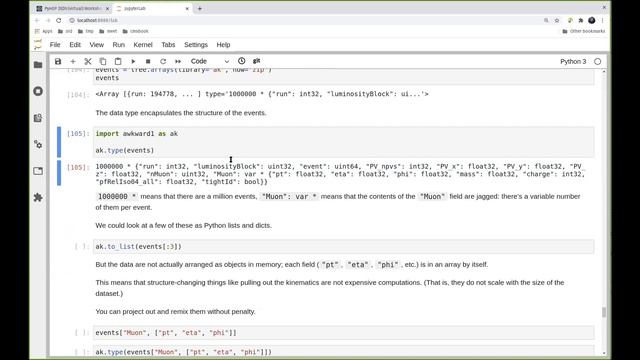Viewport: 640px width, 360px height.
Task: Interrupt the kernel with stop icon
Action: pos(148,61)
